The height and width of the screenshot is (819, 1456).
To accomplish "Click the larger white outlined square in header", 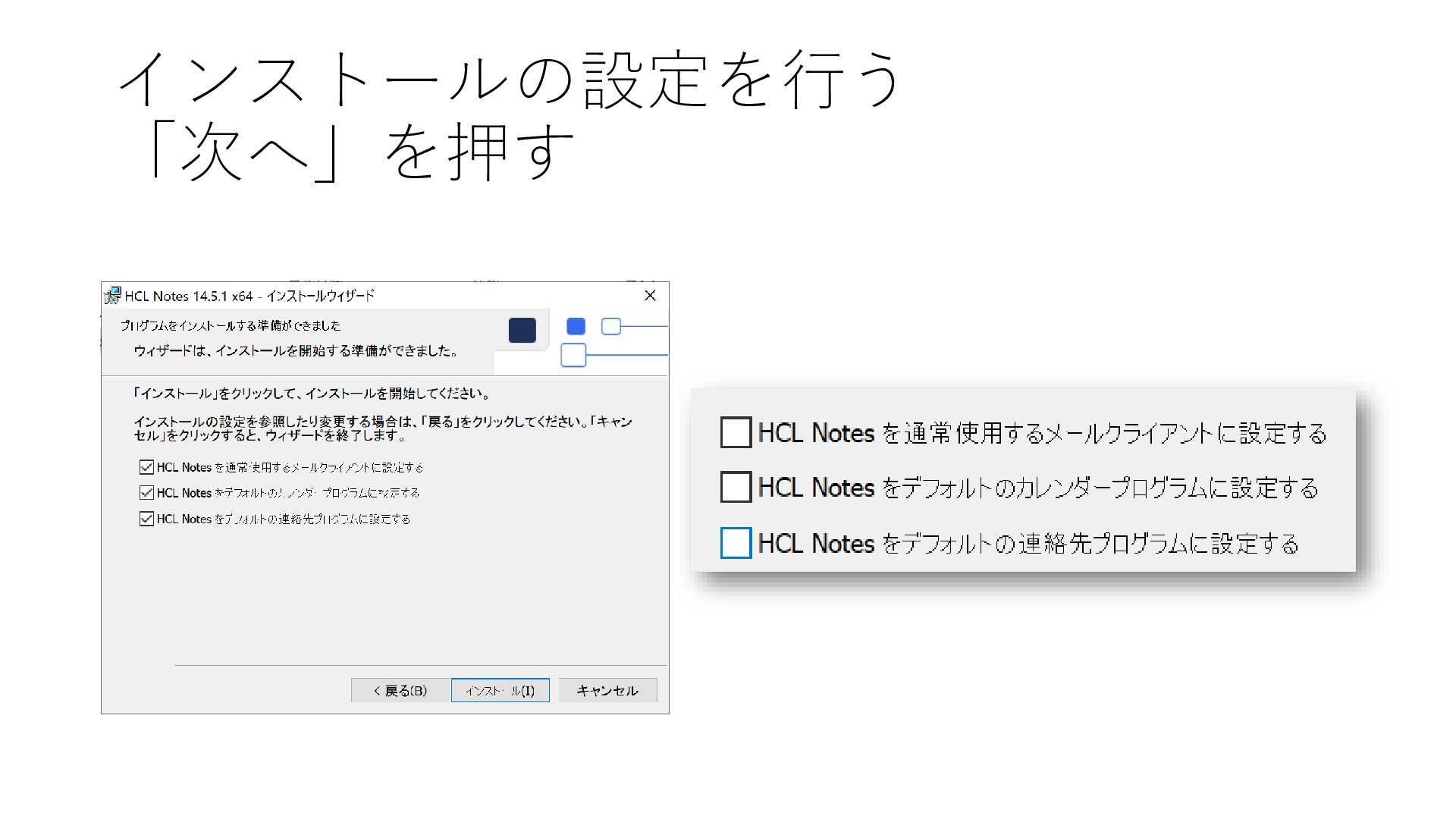I will (x=573, y=355).
